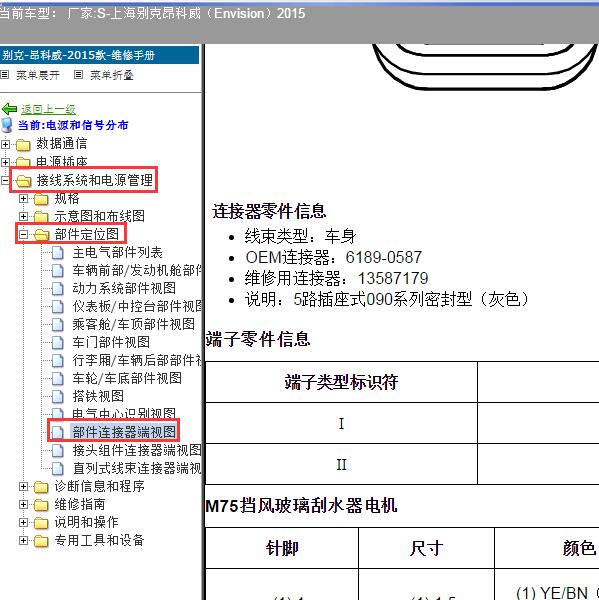Expand the 说明和操作 node

[x=23, y=522]
